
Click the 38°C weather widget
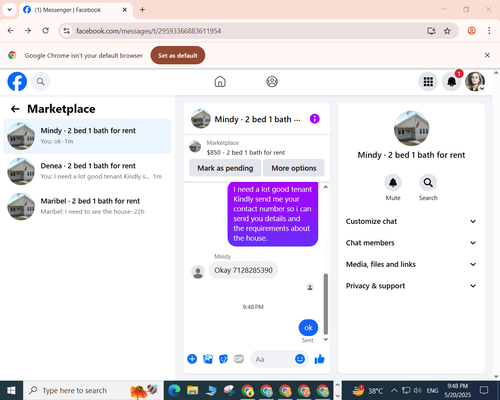368,390
